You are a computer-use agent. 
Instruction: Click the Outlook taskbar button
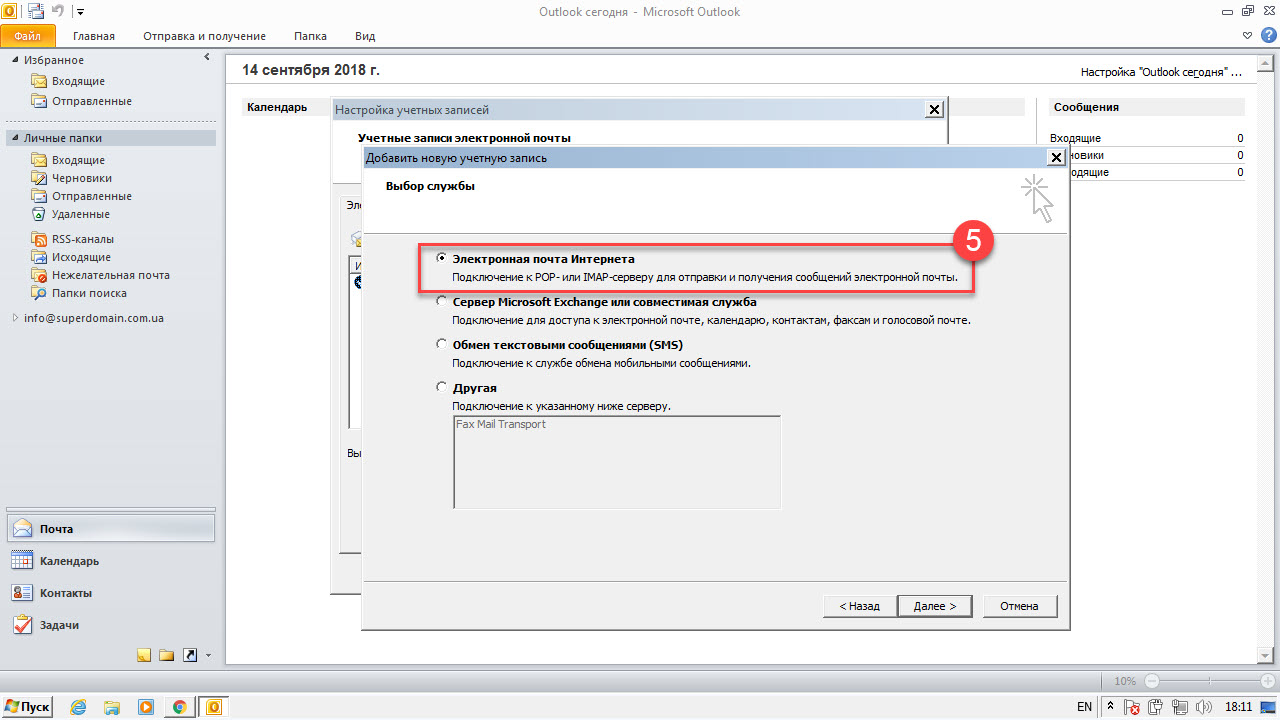[x=214, y=707]
